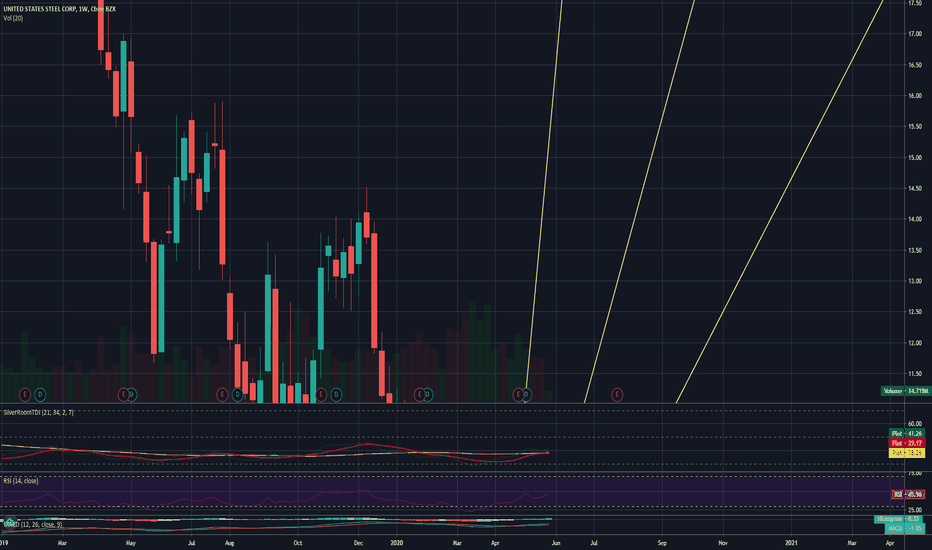Viewport: 932px width, 550px height.
Task: Click the red Plot value tag
Action: point(907,443)
